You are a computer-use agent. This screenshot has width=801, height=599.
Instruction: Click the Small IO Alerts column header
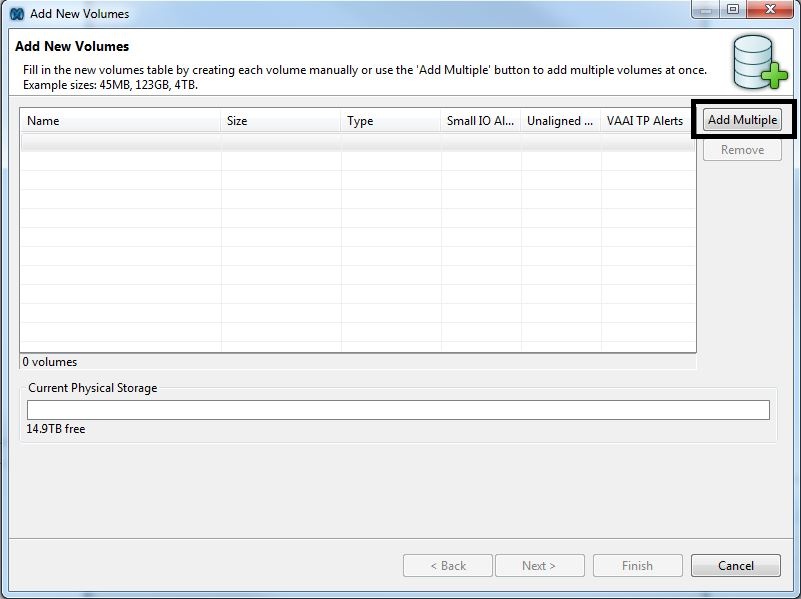point(480,121)
